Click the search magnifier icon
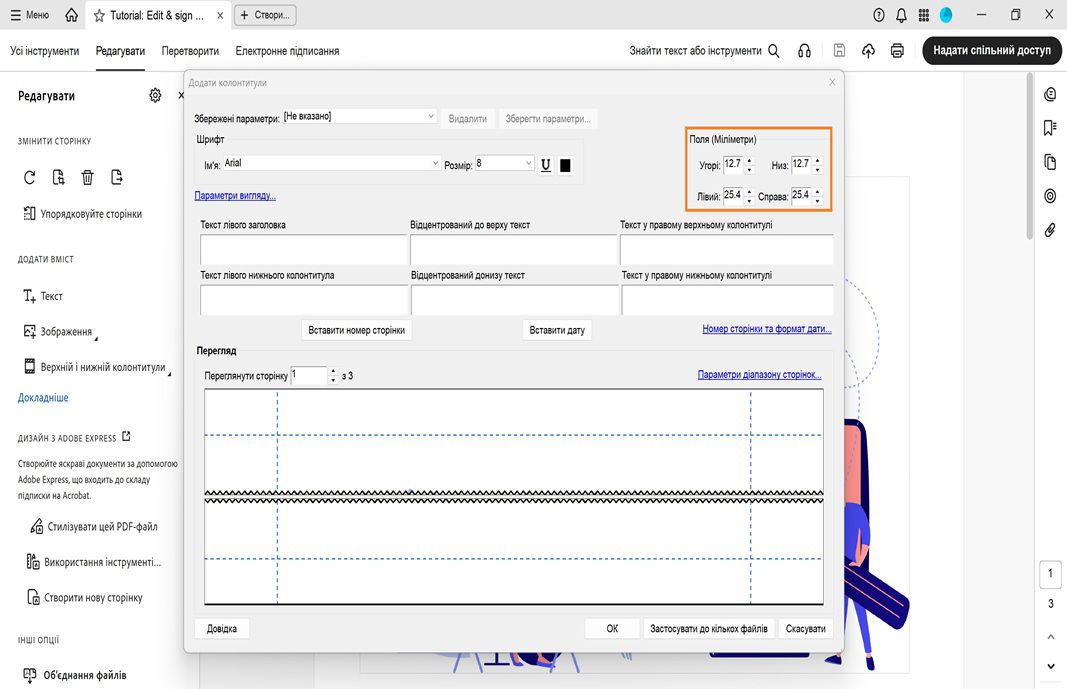1067x689 pixels. click(x=774, y=50)
